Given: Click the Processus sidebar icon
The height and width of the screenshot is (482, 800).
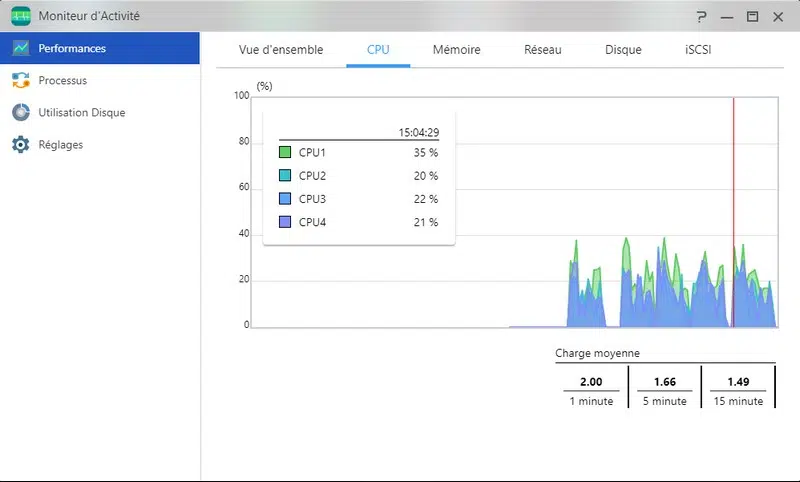Looking at the screenshot, I should pyautogui.click(x=21, y=80).
